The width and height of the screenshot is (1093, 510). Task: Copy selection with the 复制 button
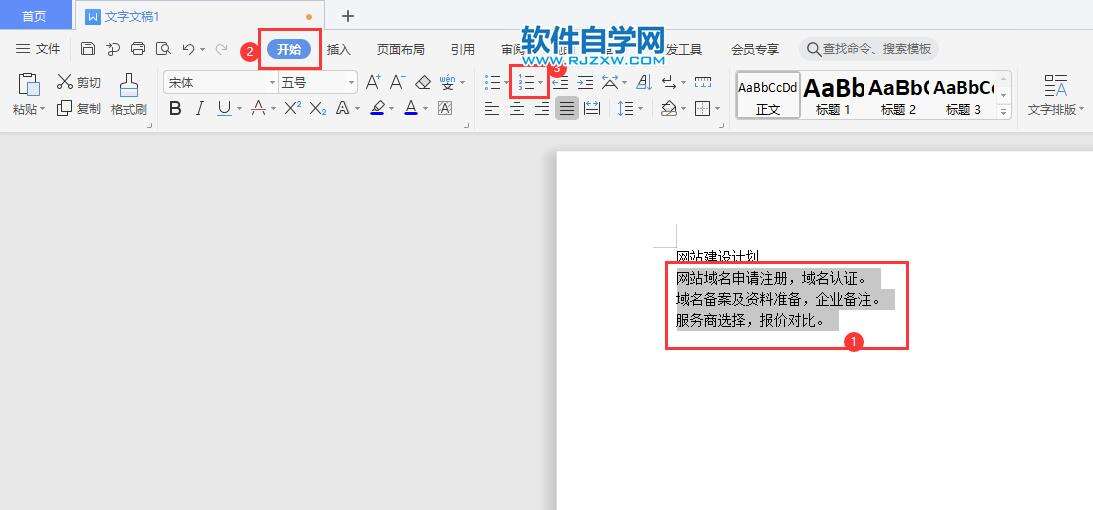[x=79, y=108]
